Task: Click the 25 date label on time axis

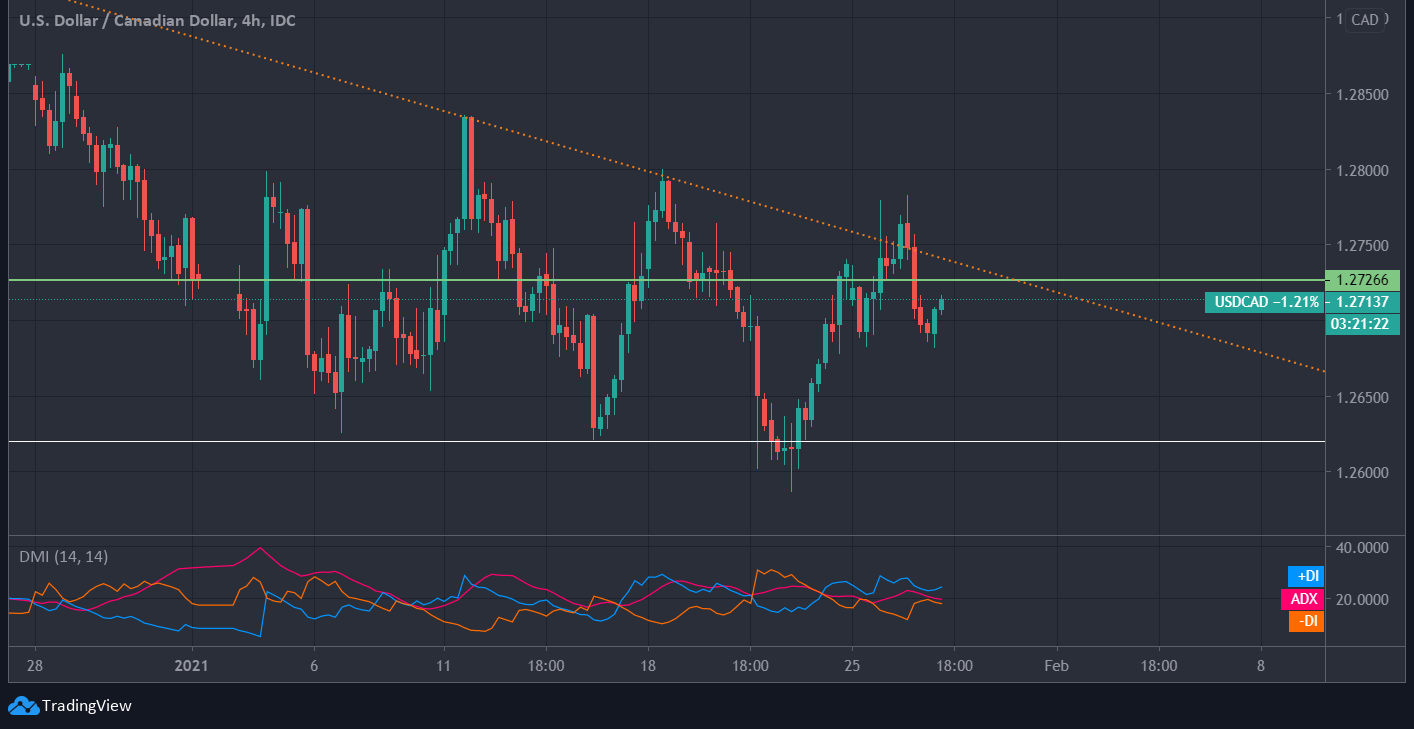Action: (x=852, y=665)
